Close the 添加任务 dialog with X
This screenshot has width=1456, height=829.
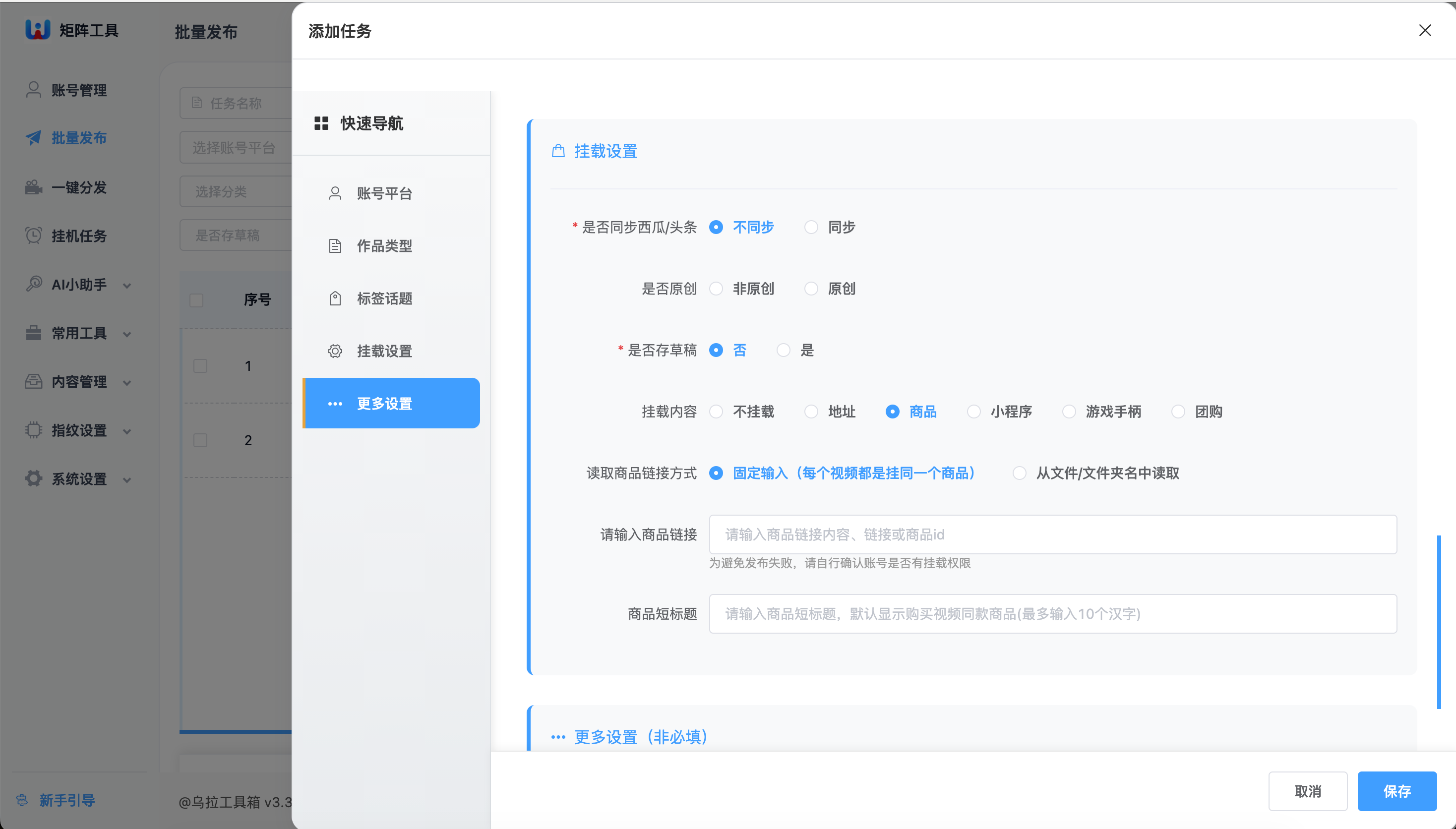(x=1425, y=30)
